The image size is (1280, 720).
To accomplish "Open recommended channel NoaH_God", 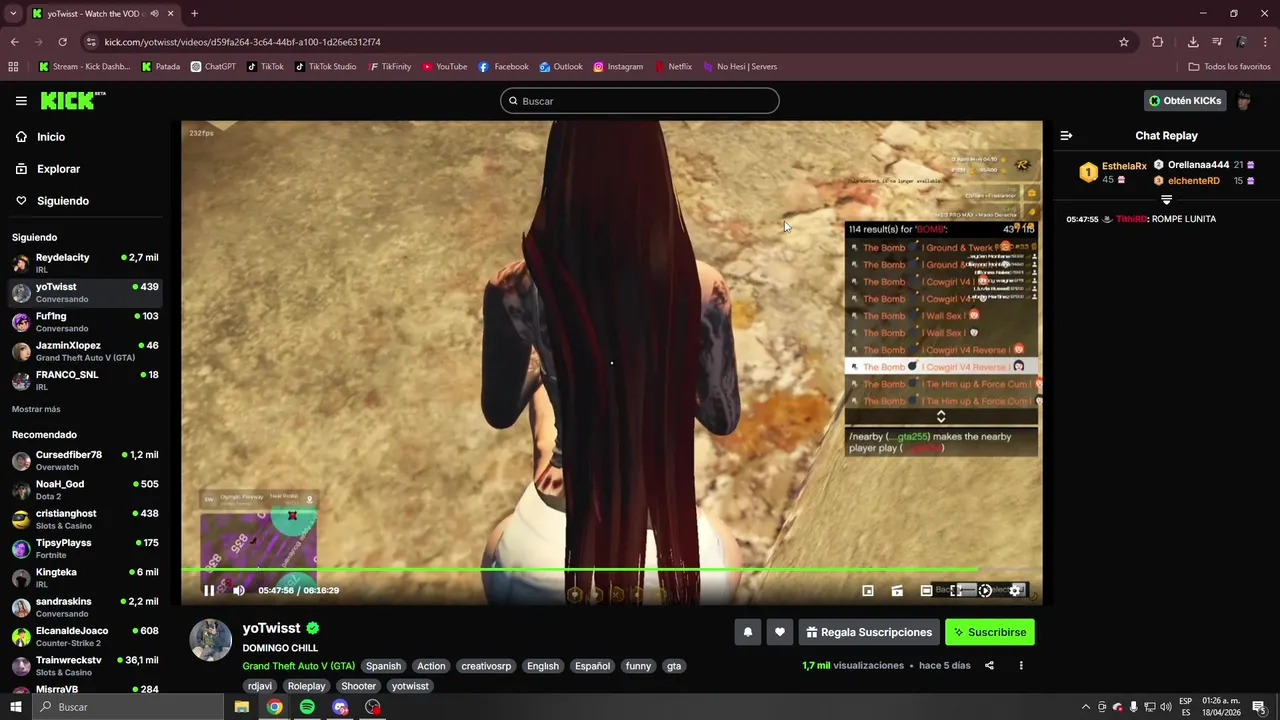I will point(84,490).
